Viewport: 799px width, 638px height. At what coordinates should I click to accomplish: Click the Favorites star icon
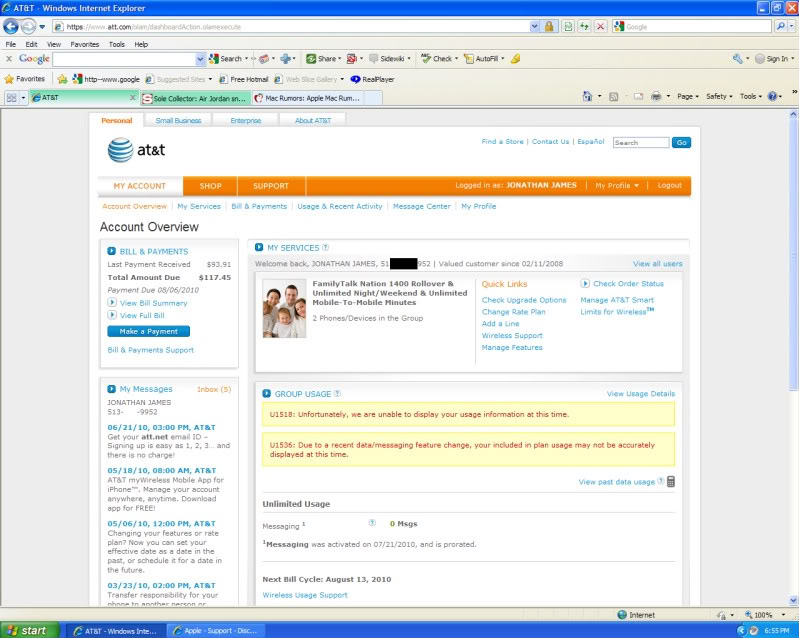(9, 79)
